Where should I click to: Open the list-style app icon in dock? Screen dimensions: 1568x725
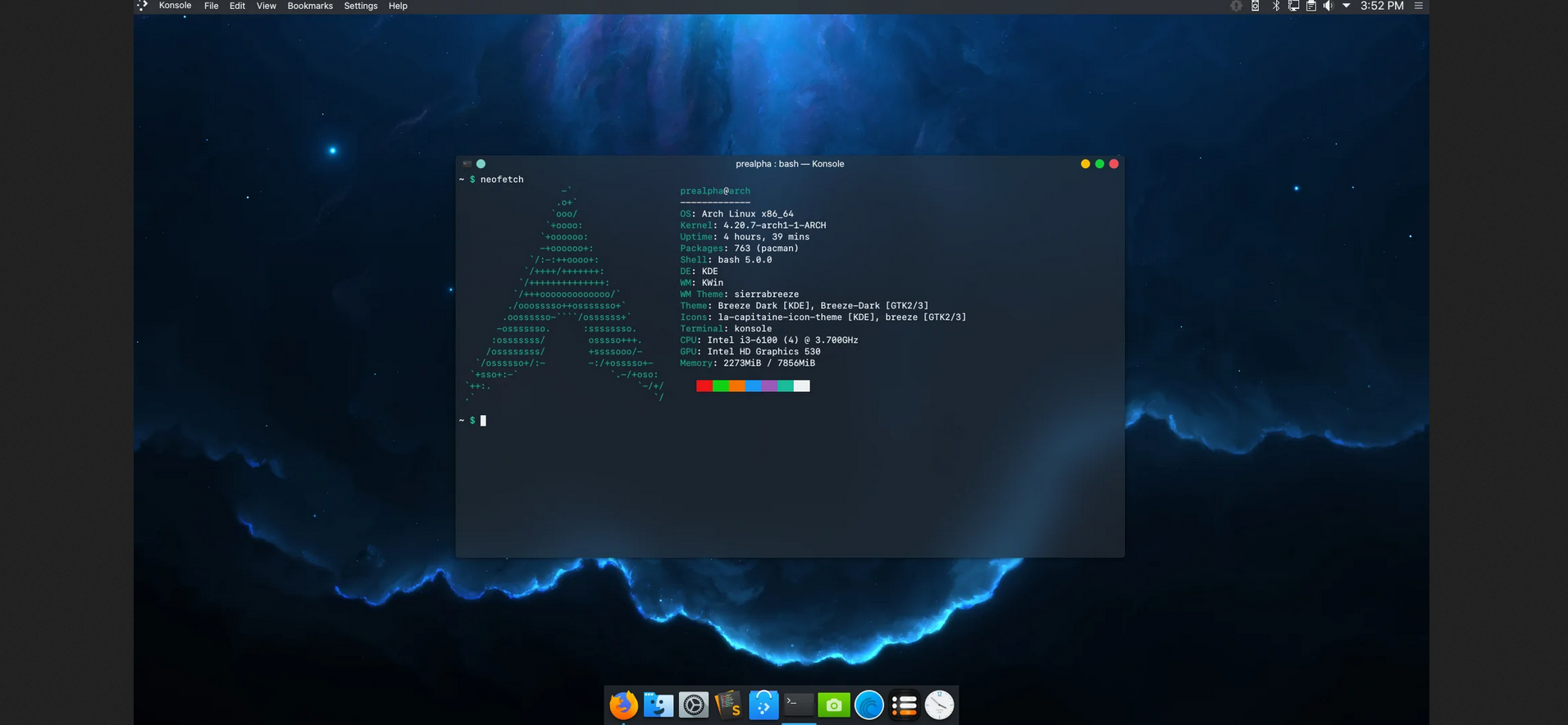tap(904, 704)
